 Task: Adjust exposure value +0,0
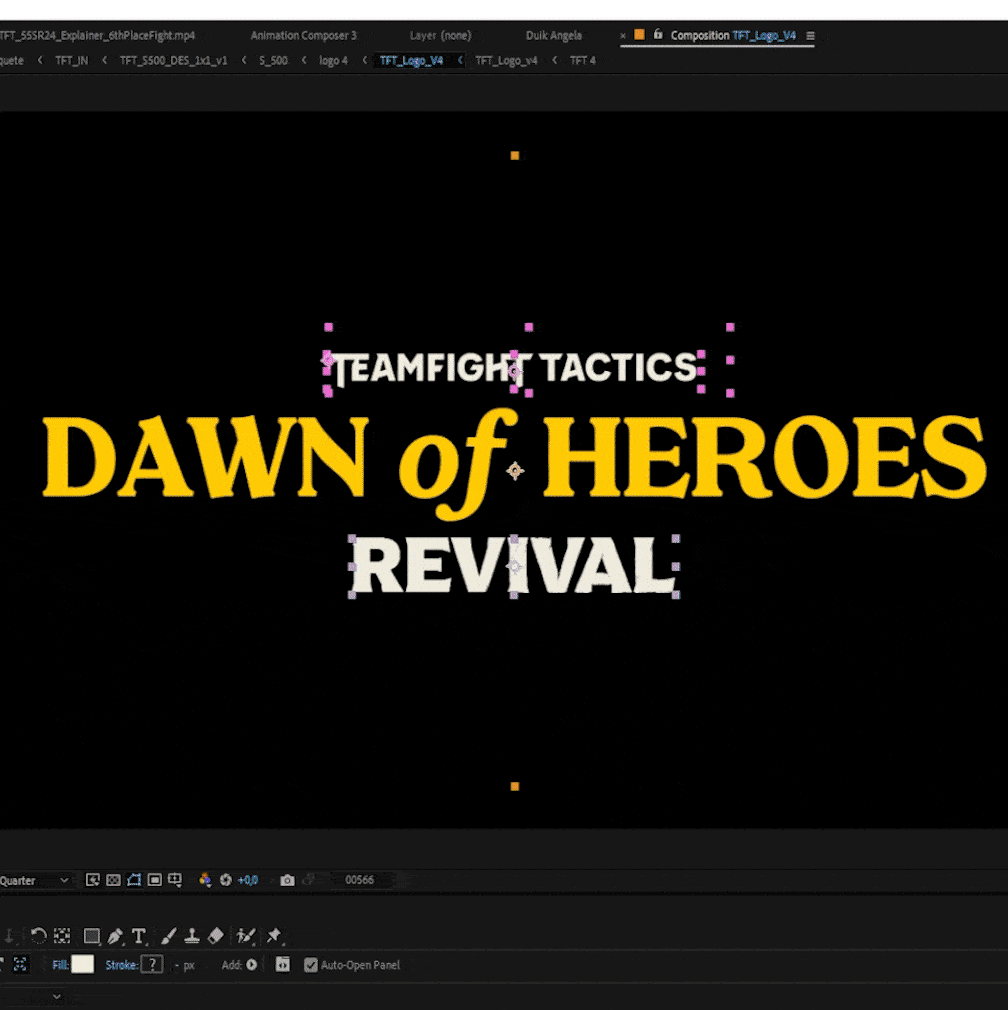pos(248,880)
